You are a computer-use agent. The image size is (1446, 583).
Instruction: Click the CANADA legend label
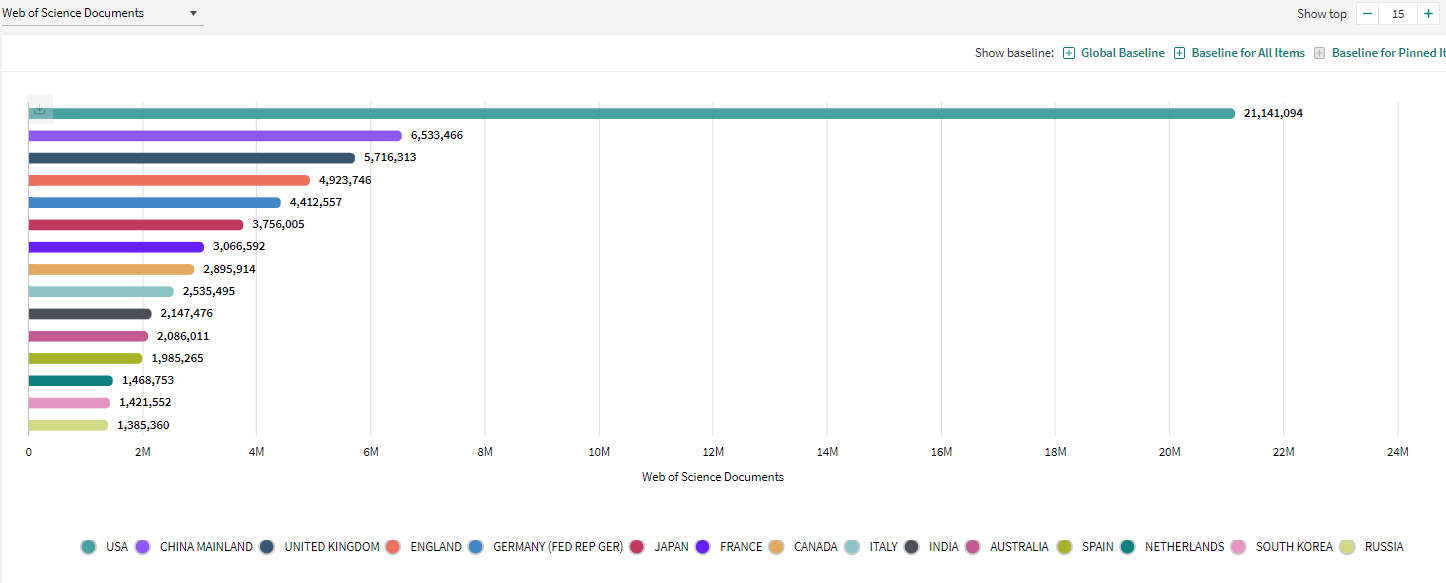coord(816,547)
